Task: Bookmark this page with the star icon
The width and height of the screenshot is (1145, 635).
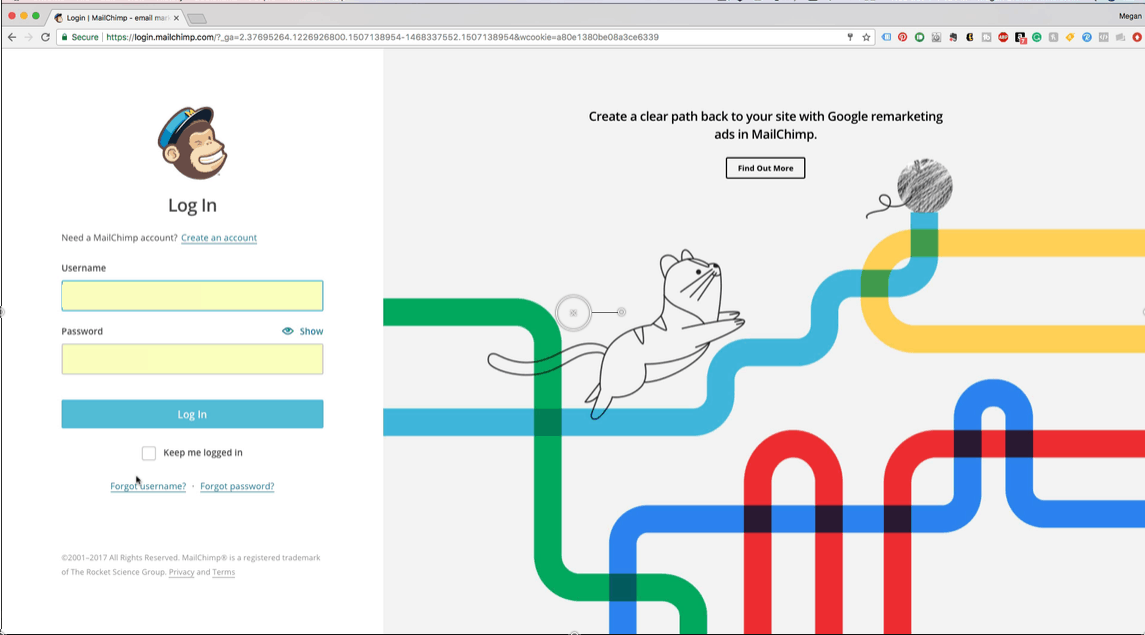Action: pos(867,37)
